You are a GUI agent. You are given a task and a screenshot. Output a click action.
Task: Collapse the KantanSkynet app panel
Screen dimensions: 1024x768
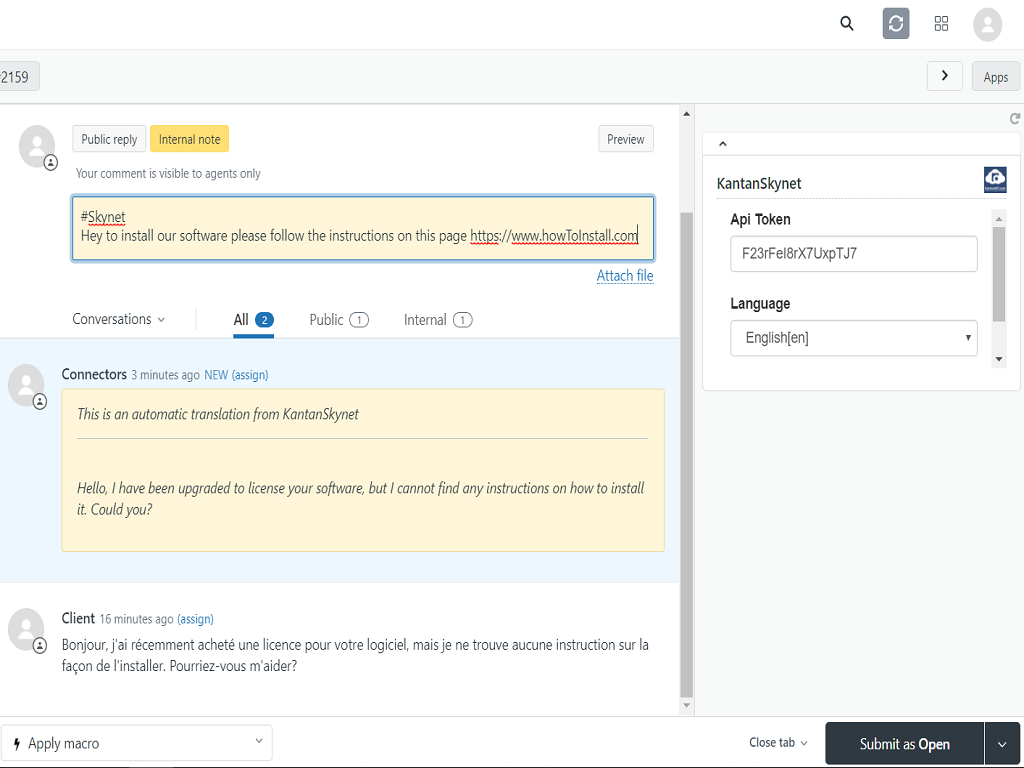point(723,144)
